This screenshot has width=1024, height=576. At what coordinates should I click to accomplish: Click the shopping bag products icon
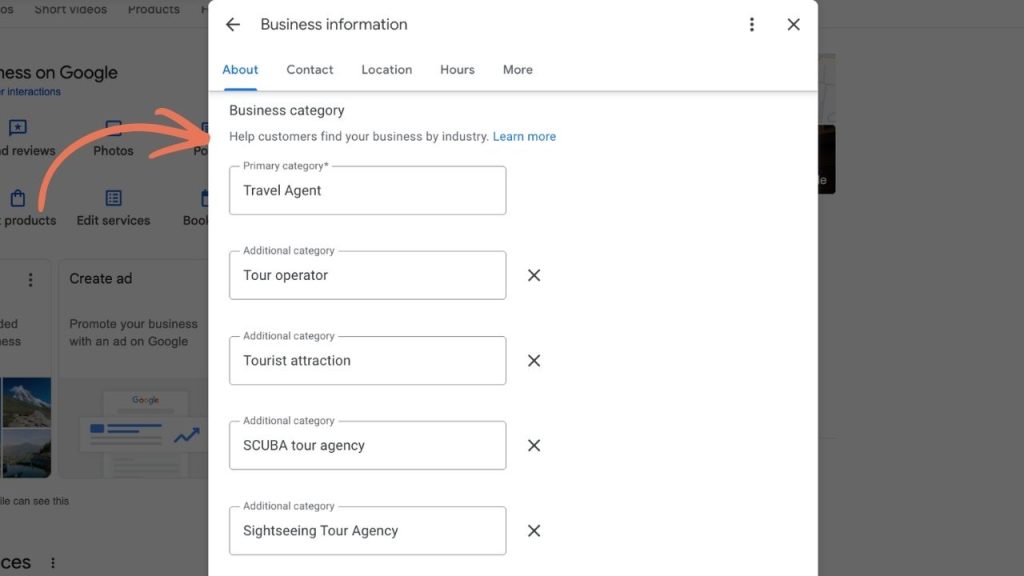[17, 200]
